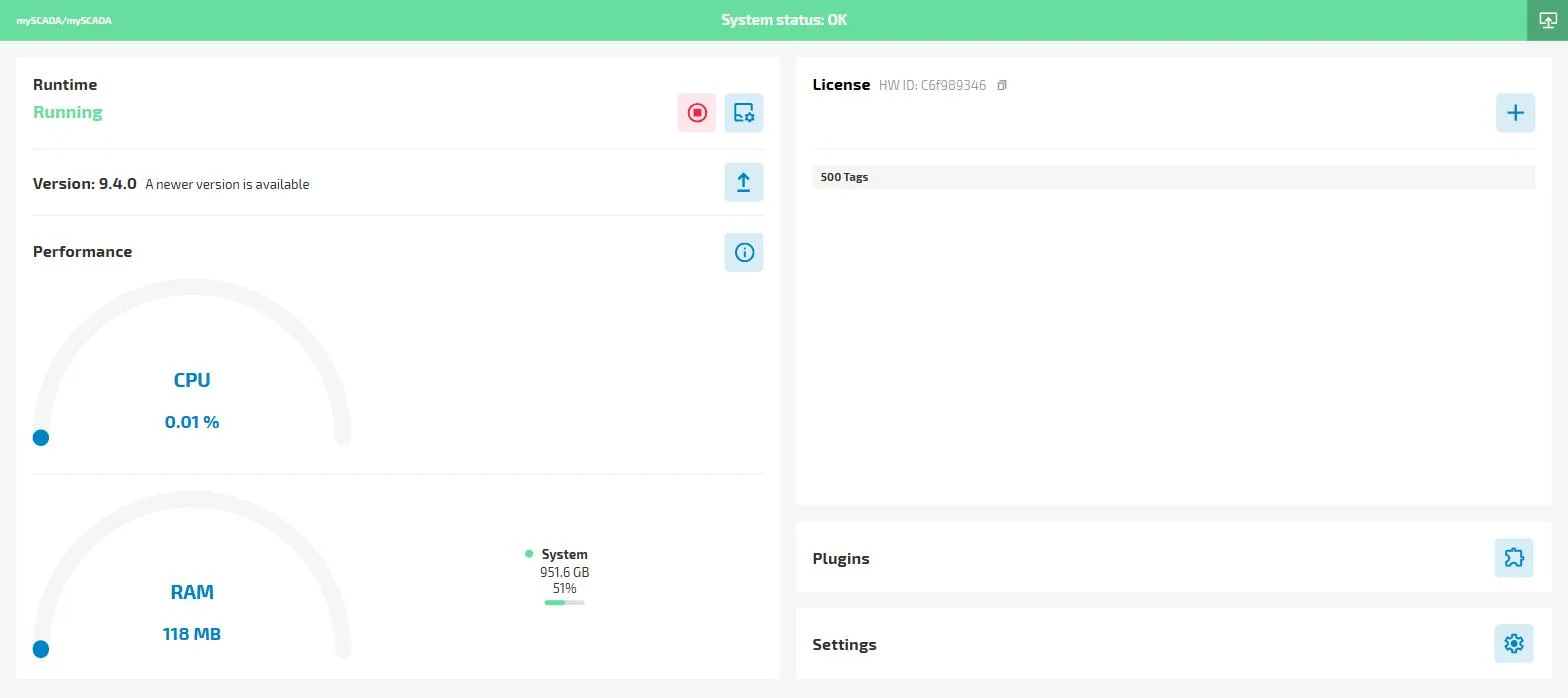
Task: Click the License heading
Action: [841, 85]
